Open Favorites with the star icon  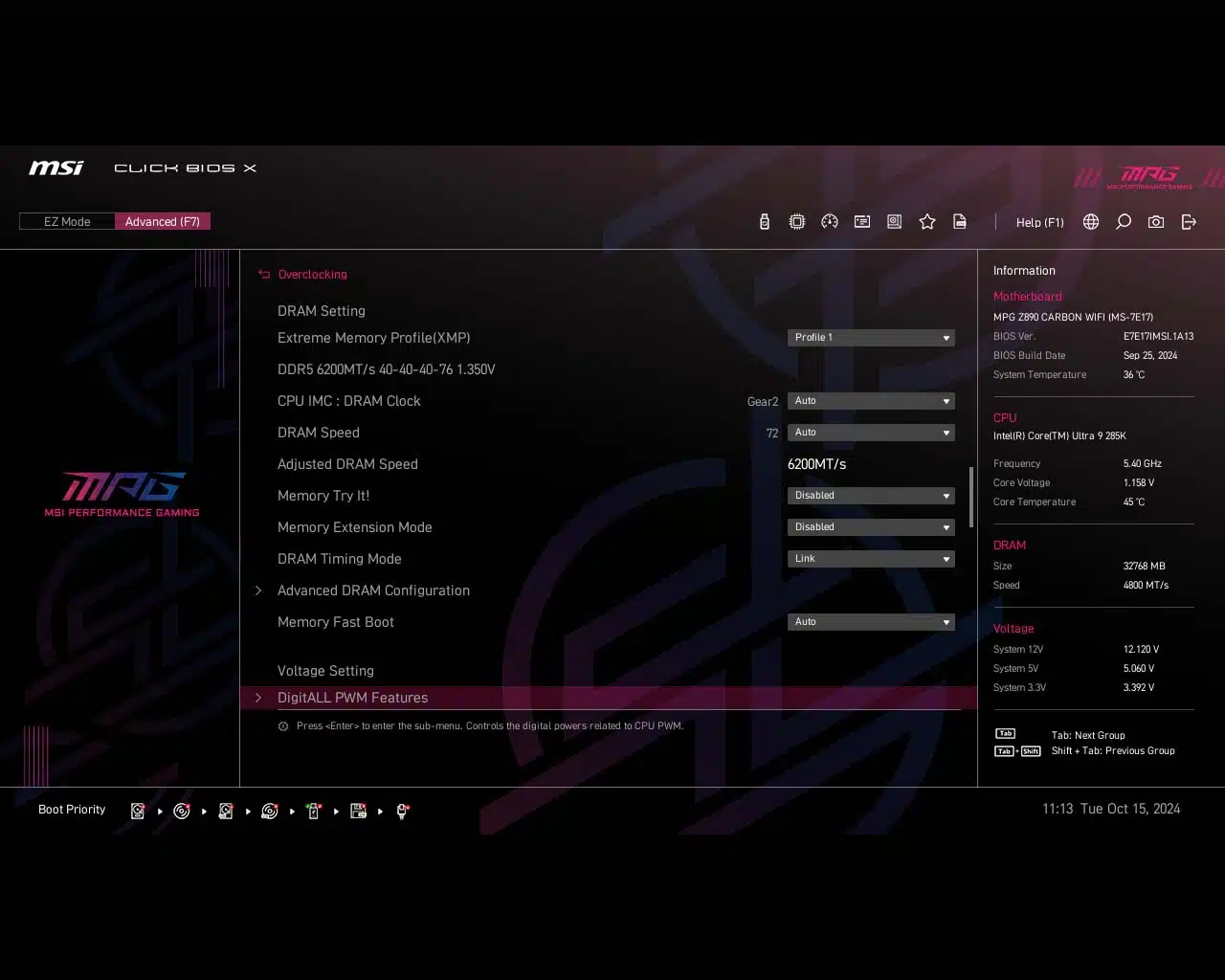[x=927, y=222]
